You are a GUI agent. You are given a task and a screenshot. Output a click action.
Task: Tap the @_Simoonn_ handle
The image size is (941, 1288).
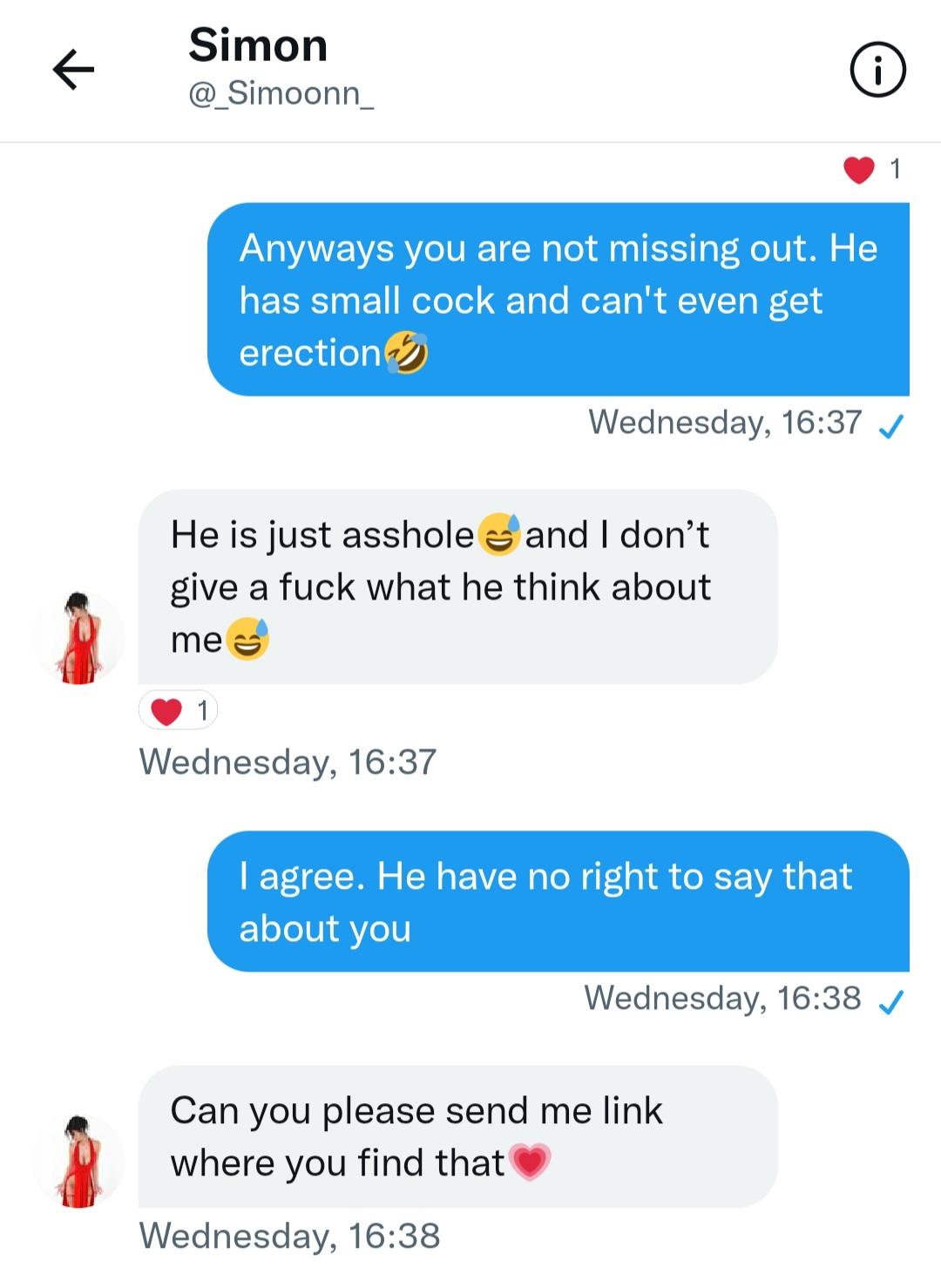coord(281,93)
